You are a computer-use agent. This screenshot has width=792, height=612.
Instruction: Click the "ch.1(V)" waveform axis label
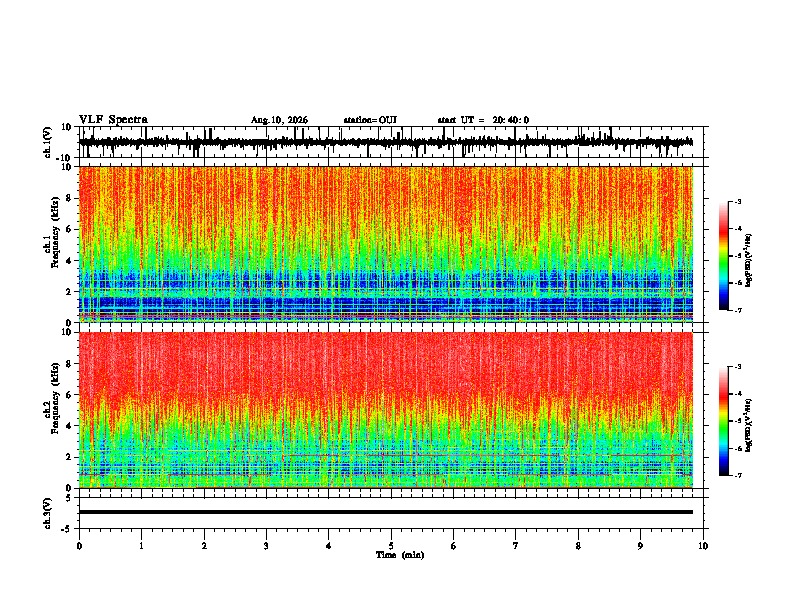tap(48, 142)
